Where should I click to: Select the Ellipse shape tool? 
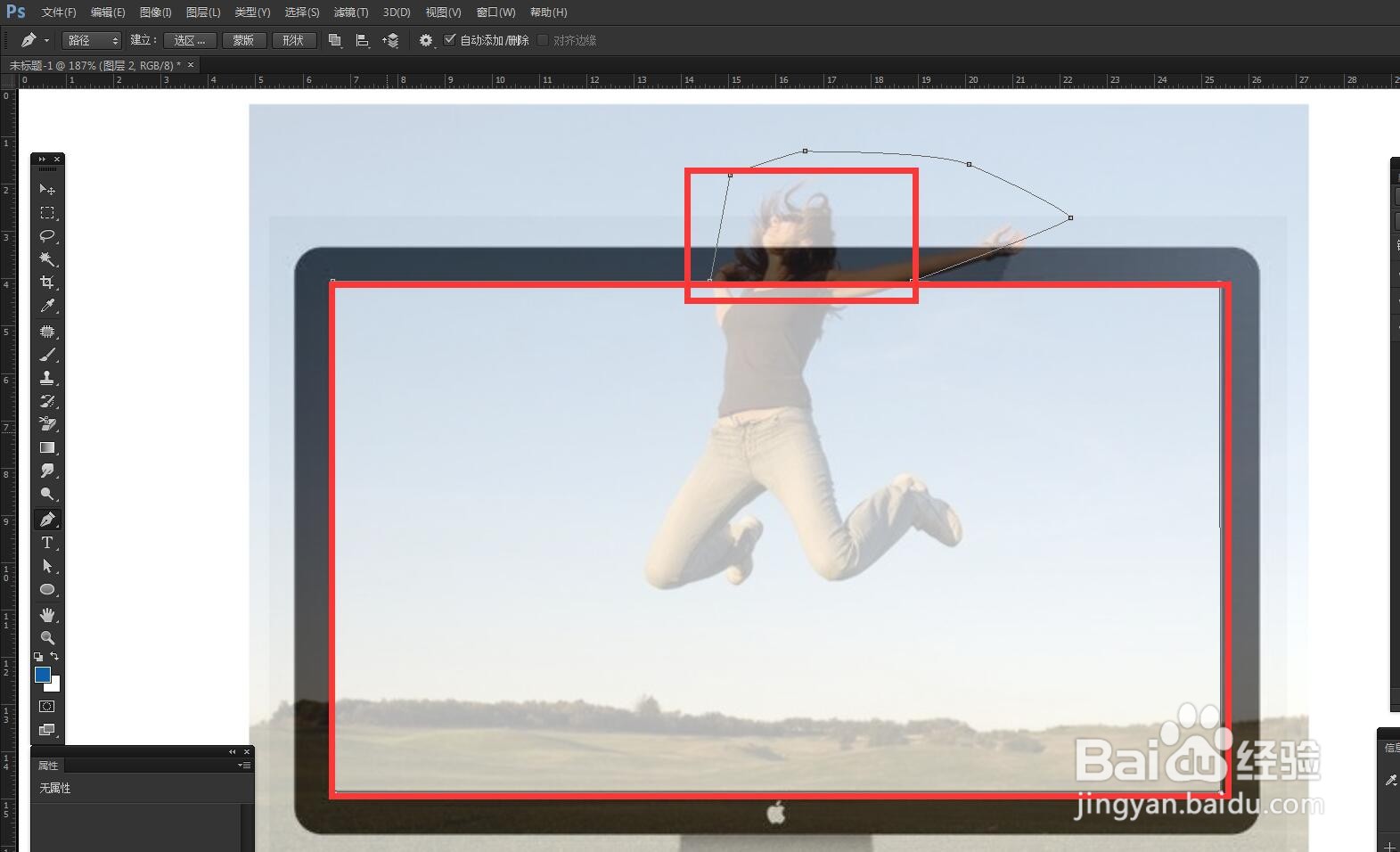tap(47, 589)
